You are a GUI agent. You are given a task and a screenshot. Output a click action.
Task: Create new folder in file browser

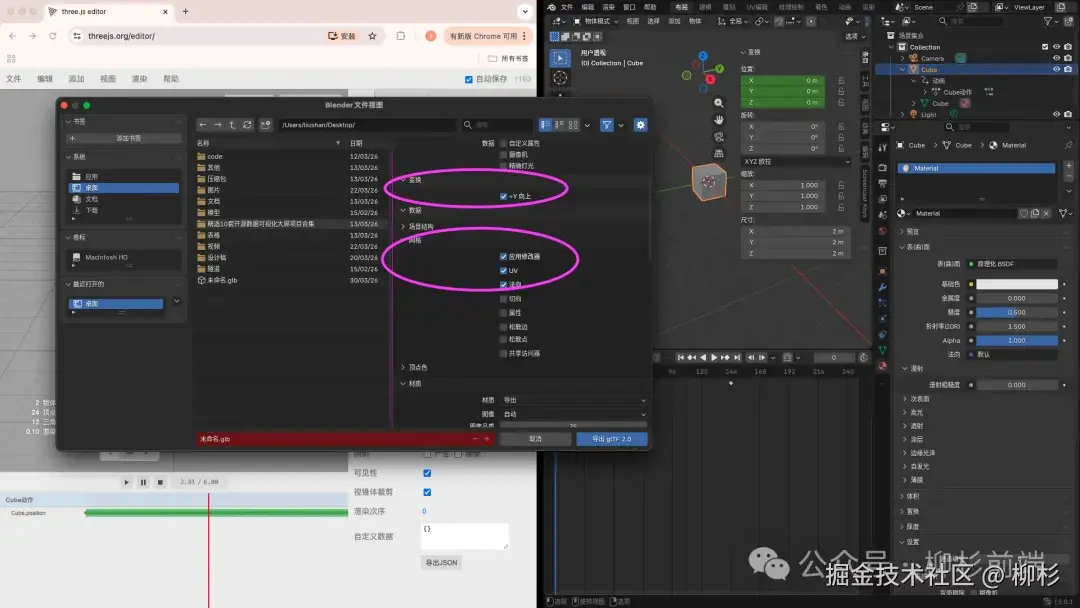tap(265, 125)
